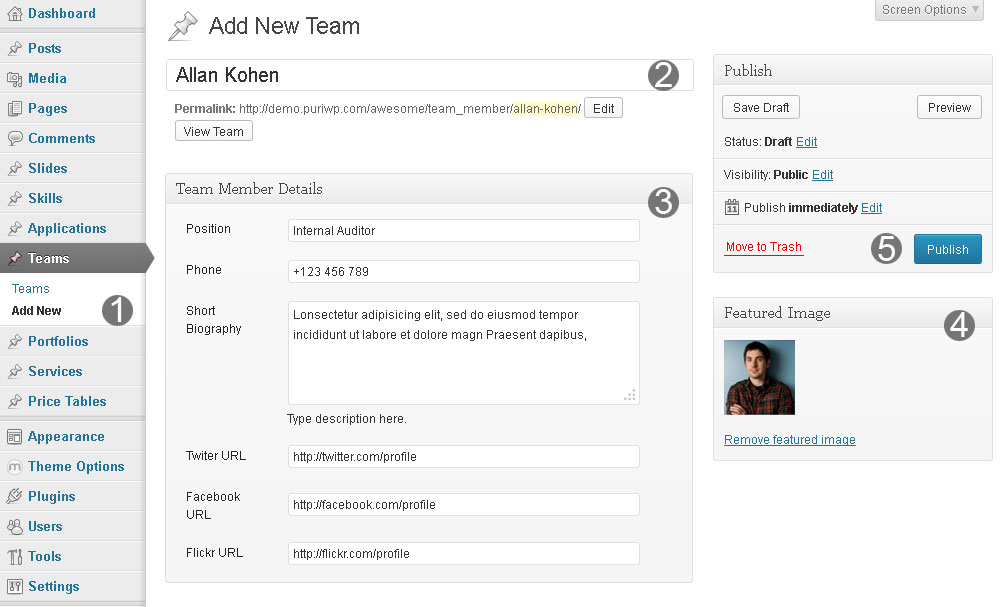Click the Appearance brush icon

click(12, 436)
